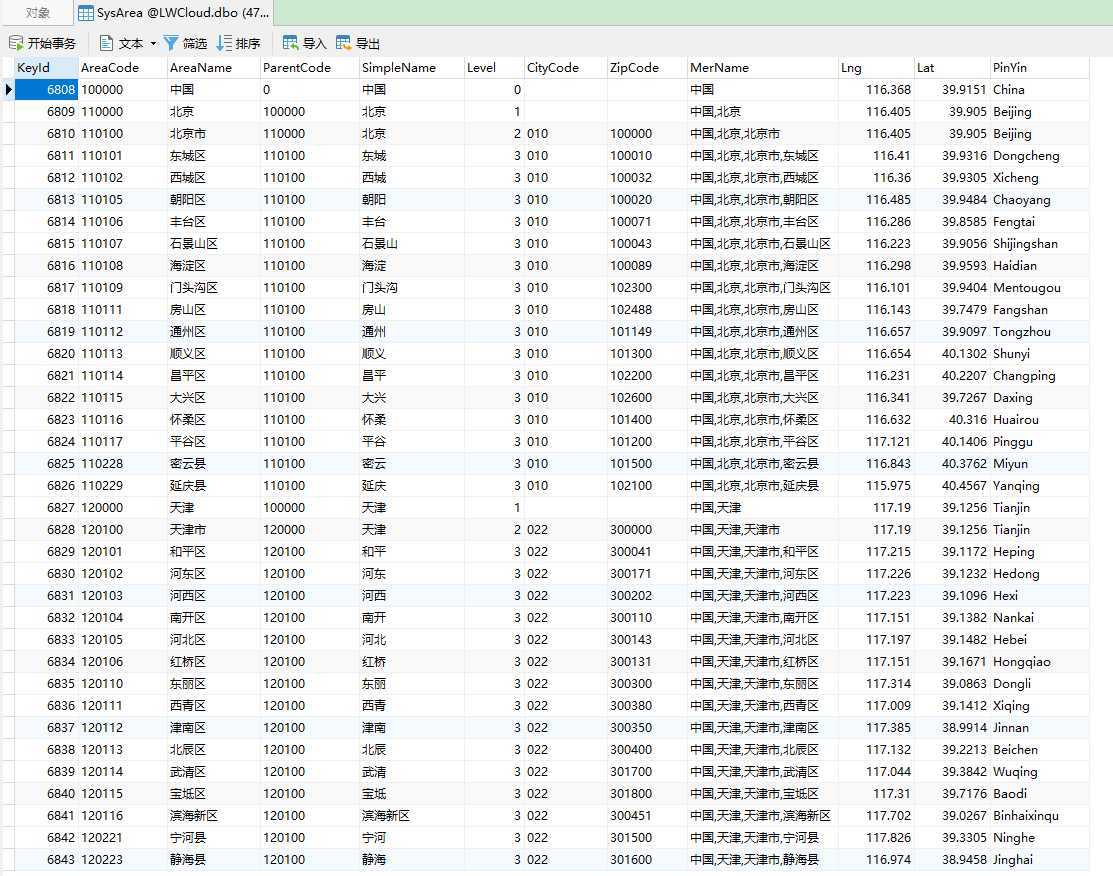Click the table icon on the SysArea tab

click(86, 13)
